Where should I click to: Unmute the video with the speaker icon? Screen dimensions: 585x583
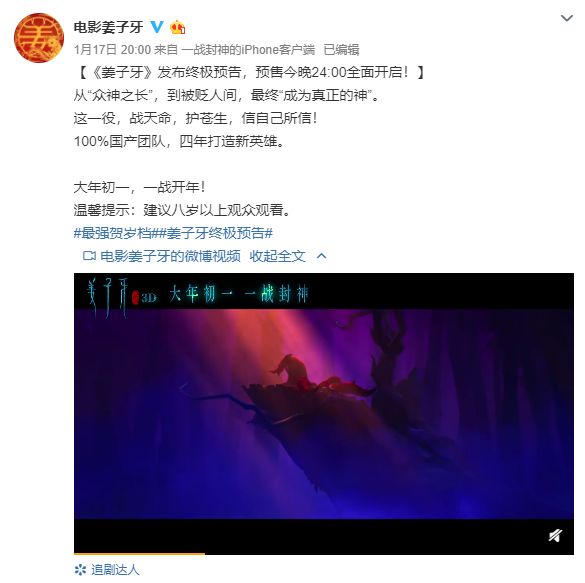[x=555, y=535]
